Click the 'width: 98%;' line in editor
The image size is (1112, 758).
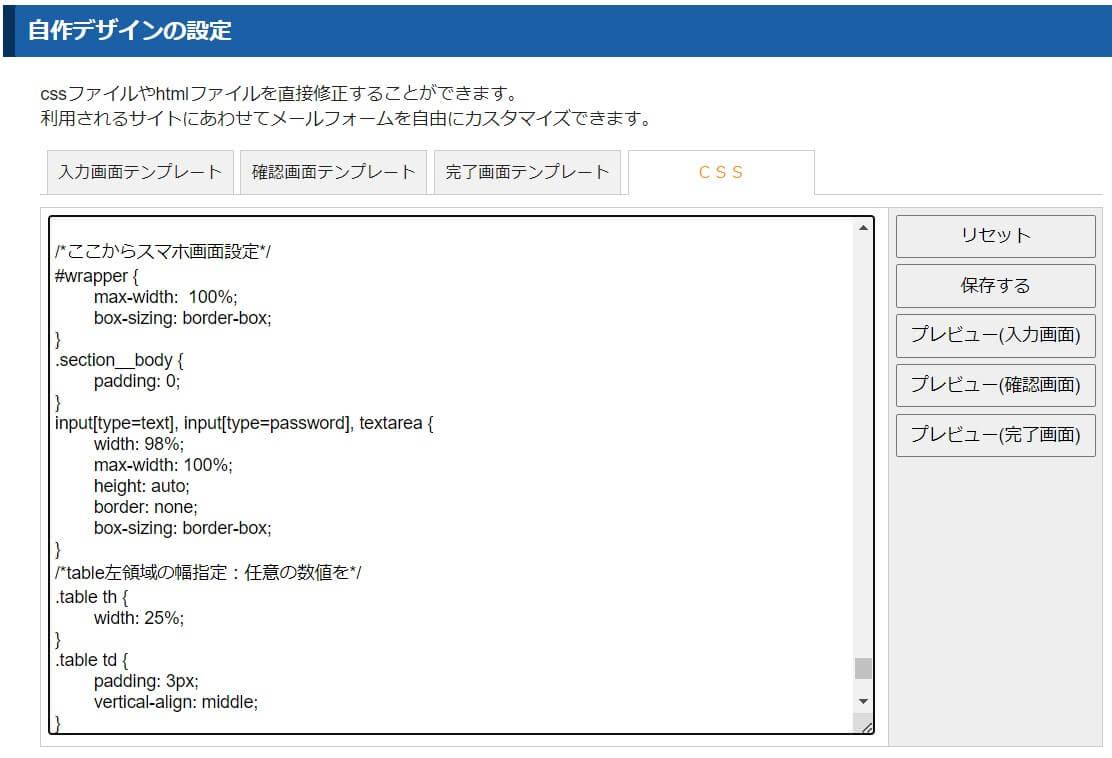(139, 444)
